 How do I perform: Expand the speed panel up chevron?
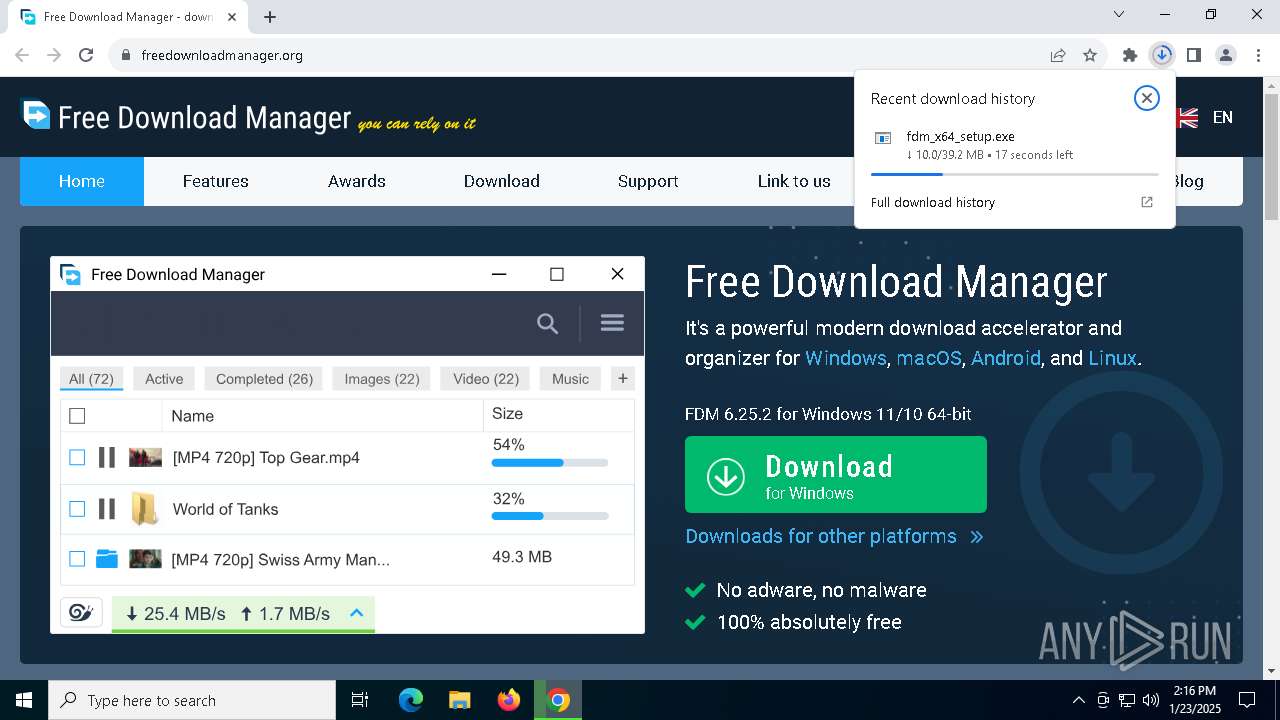coord(356,613)
